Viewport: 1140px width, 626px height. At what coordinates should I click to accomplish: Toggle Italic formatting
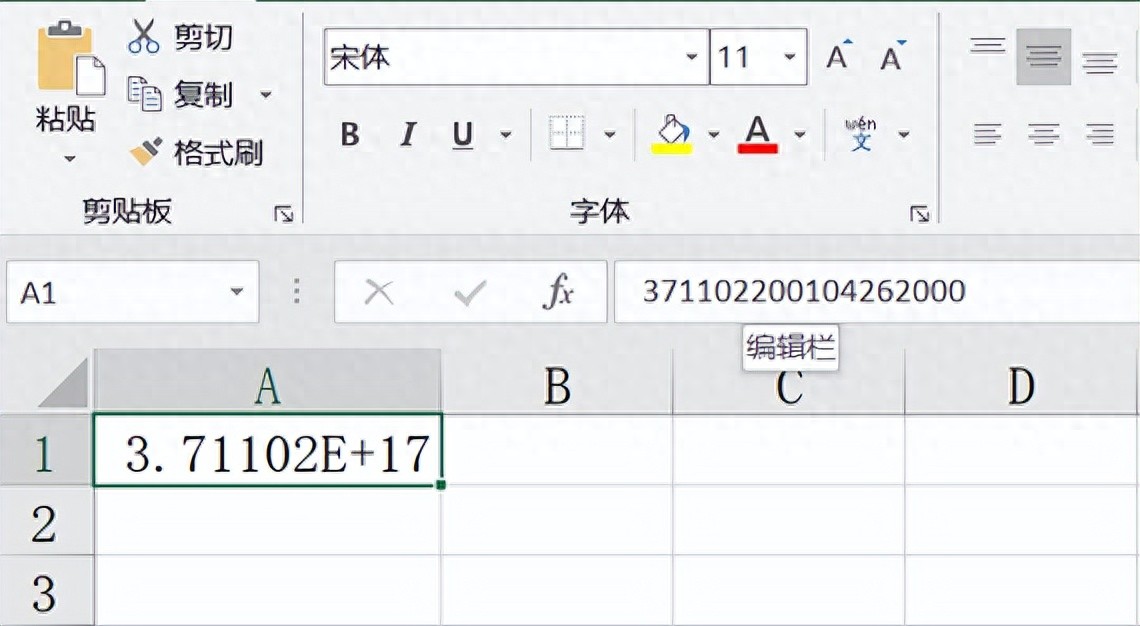coord(407,134)
